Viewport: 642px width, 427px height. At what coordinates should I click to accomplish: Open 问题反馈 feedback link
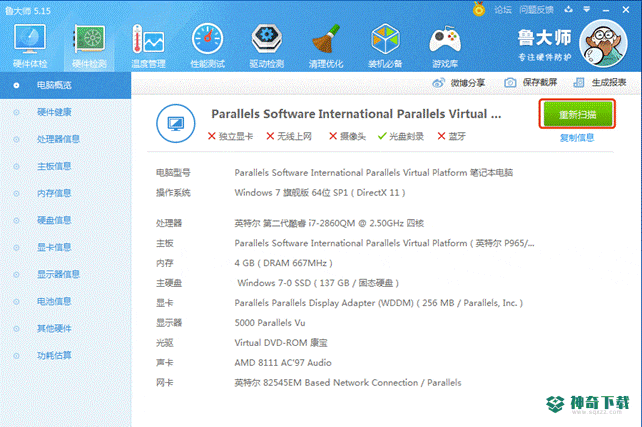tap(536, 10)
